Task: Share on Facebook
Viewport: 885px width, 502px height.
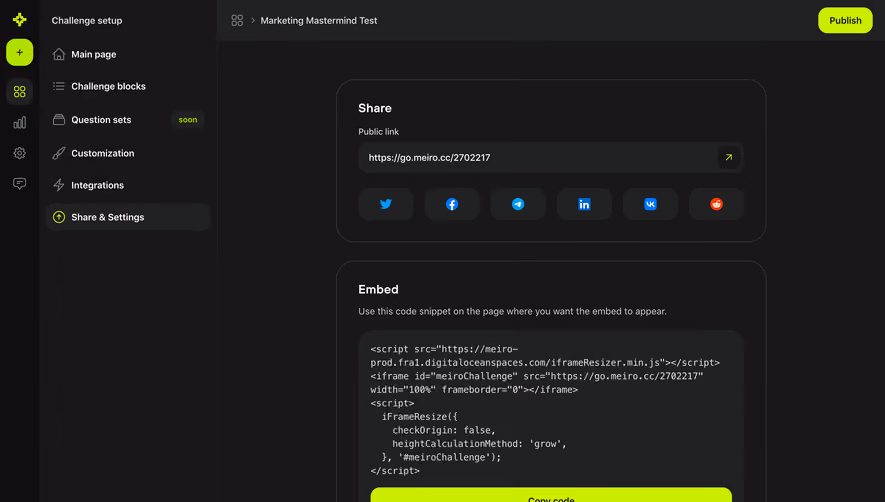Action: (x=452, y=204)
